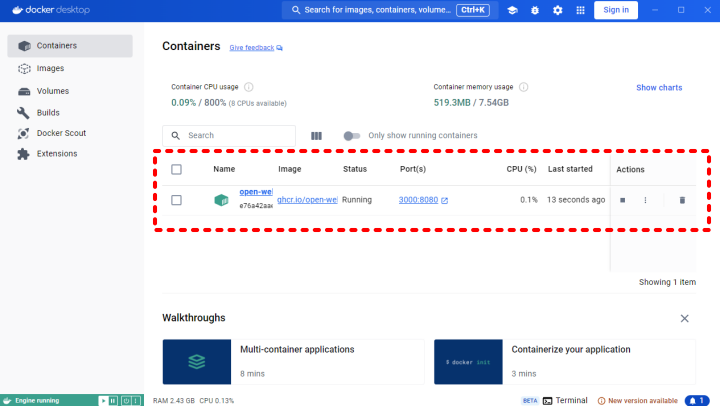Open Volumes in the sidebar
The image size is (720, 406).
[52, 91]
